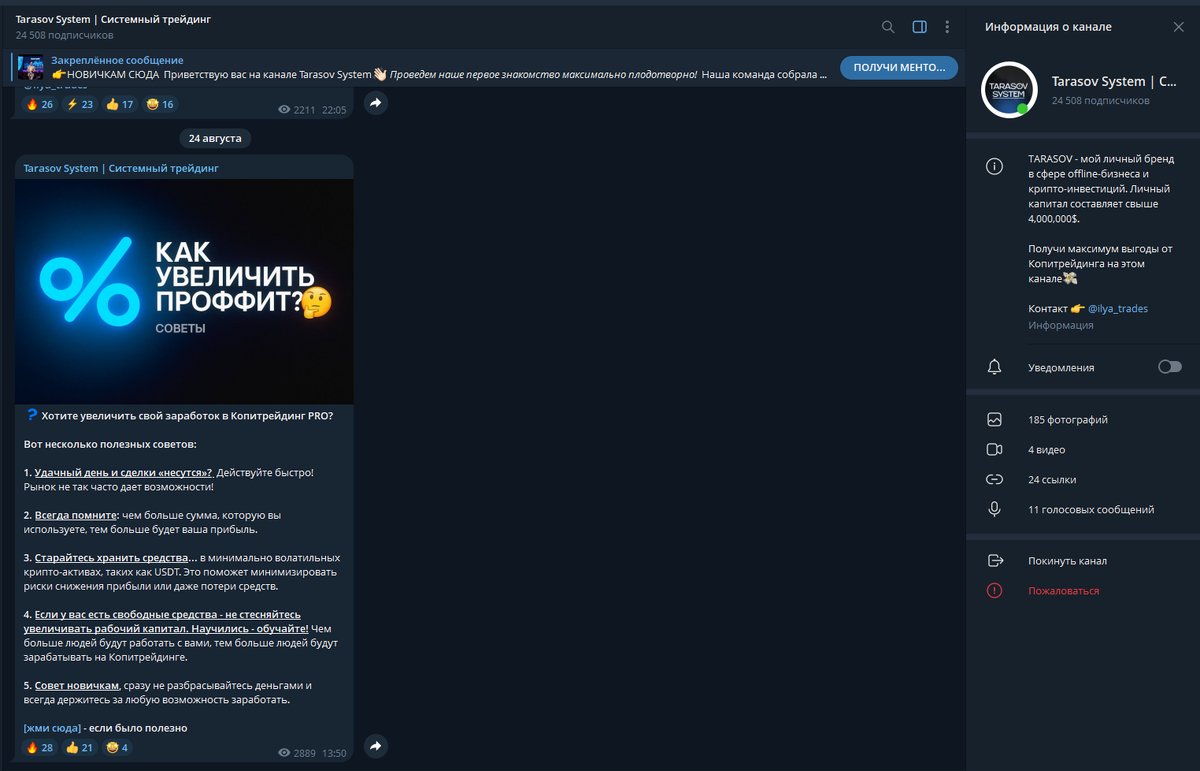Image resolution: width=1200 pixels, height=771 pixels.
Task: Open search in channel header
Action: (x=888, y=27)
